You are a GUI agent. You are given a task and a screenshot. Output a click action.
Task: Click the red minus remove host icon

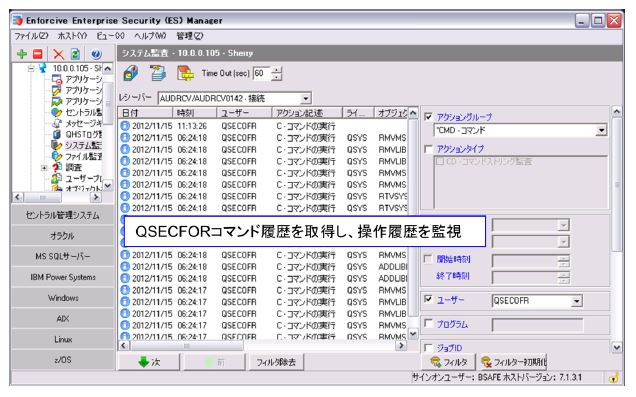(38, 54)
